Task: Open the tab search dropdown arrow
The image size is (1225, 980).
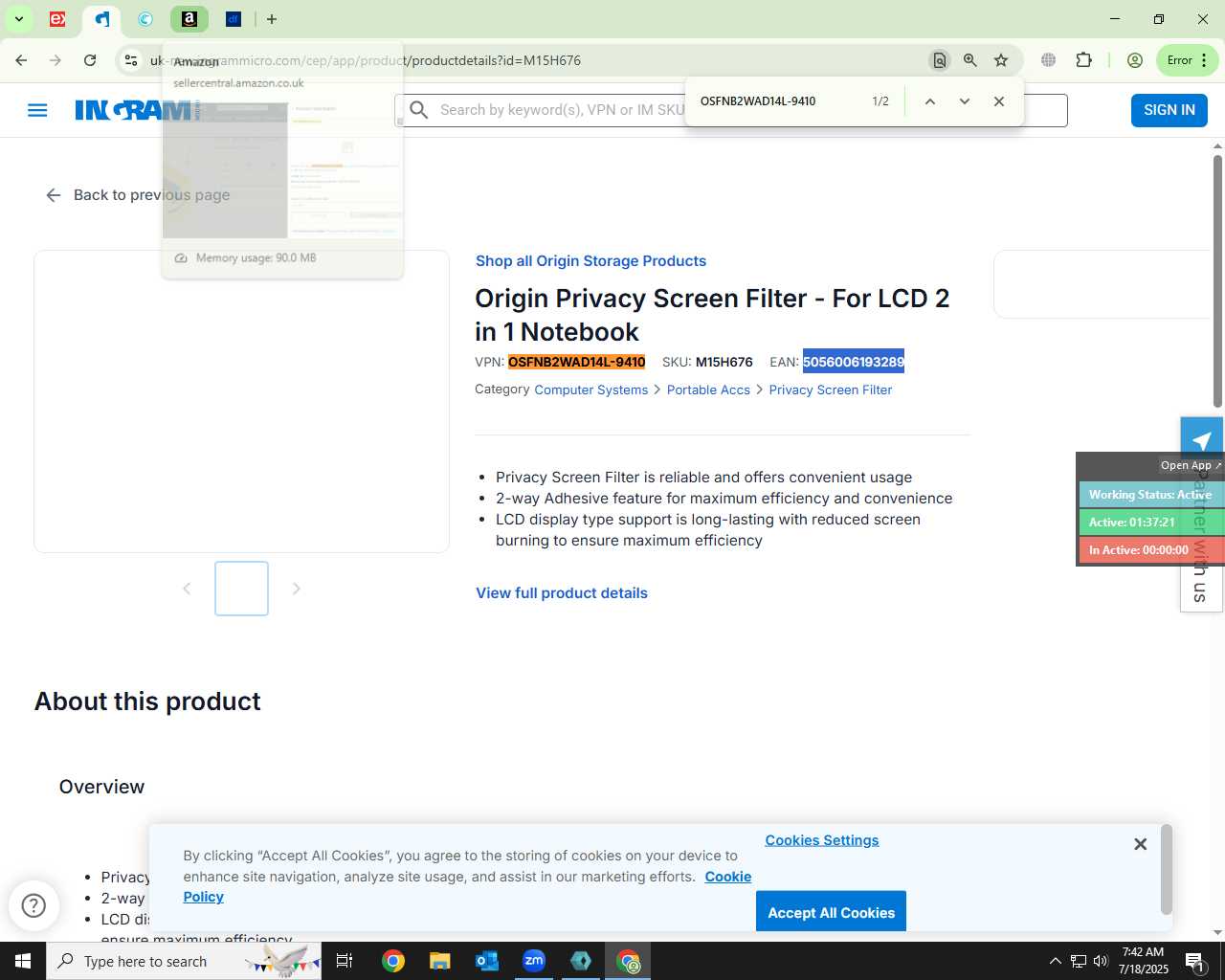Action: pos(18,19)
